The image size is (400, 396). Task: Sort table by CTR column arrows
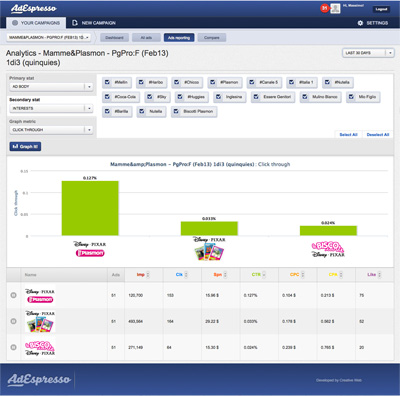pyautogui.click(x=264, y=275)
